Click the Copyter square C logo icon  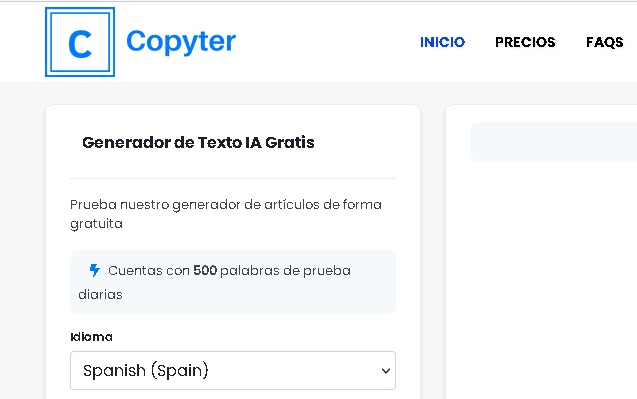(x=80, y=42)
